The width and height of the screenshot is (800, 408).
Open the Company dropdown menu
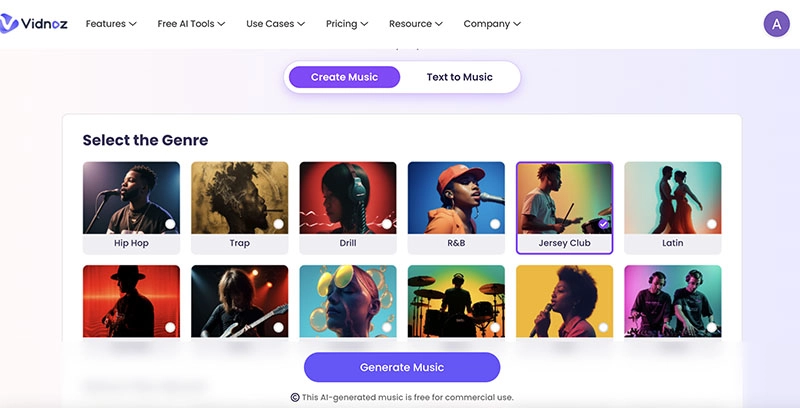(492, 24)
